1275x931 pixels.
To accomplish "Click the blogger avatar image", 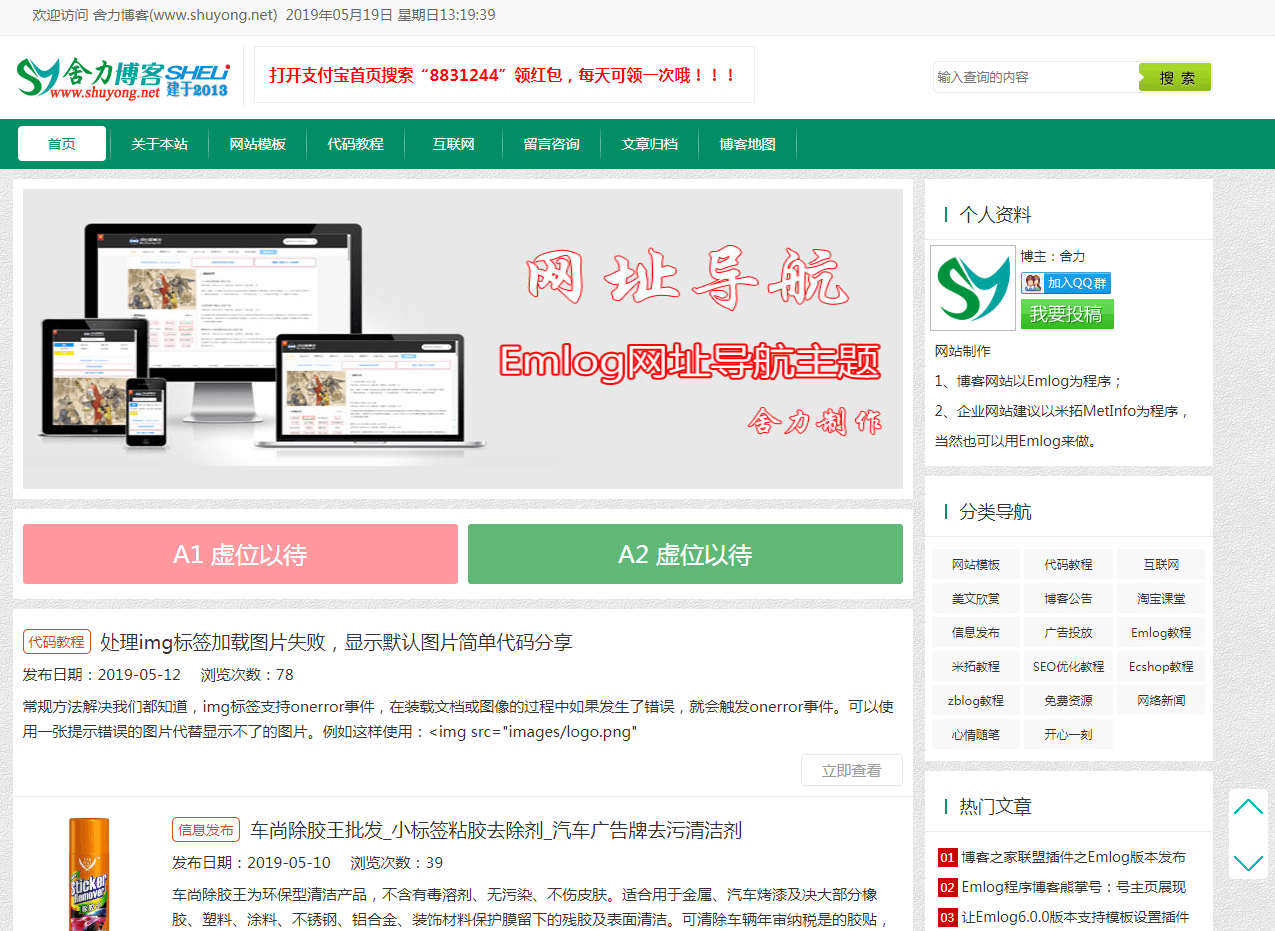I will (972, 288).
